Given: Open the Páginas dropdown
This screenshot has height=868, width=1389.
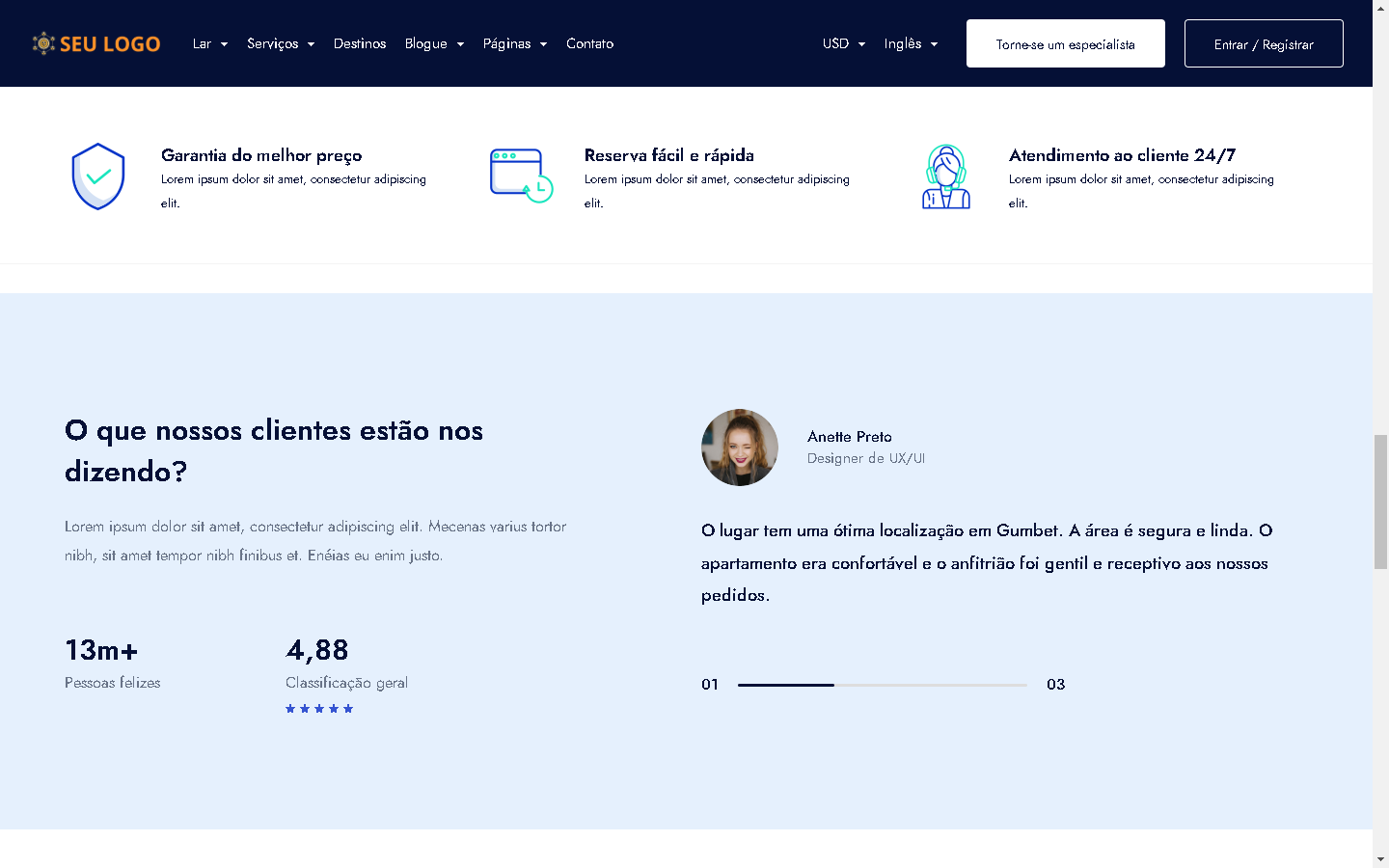Looking at the screenshot, I should click(515, 43).
